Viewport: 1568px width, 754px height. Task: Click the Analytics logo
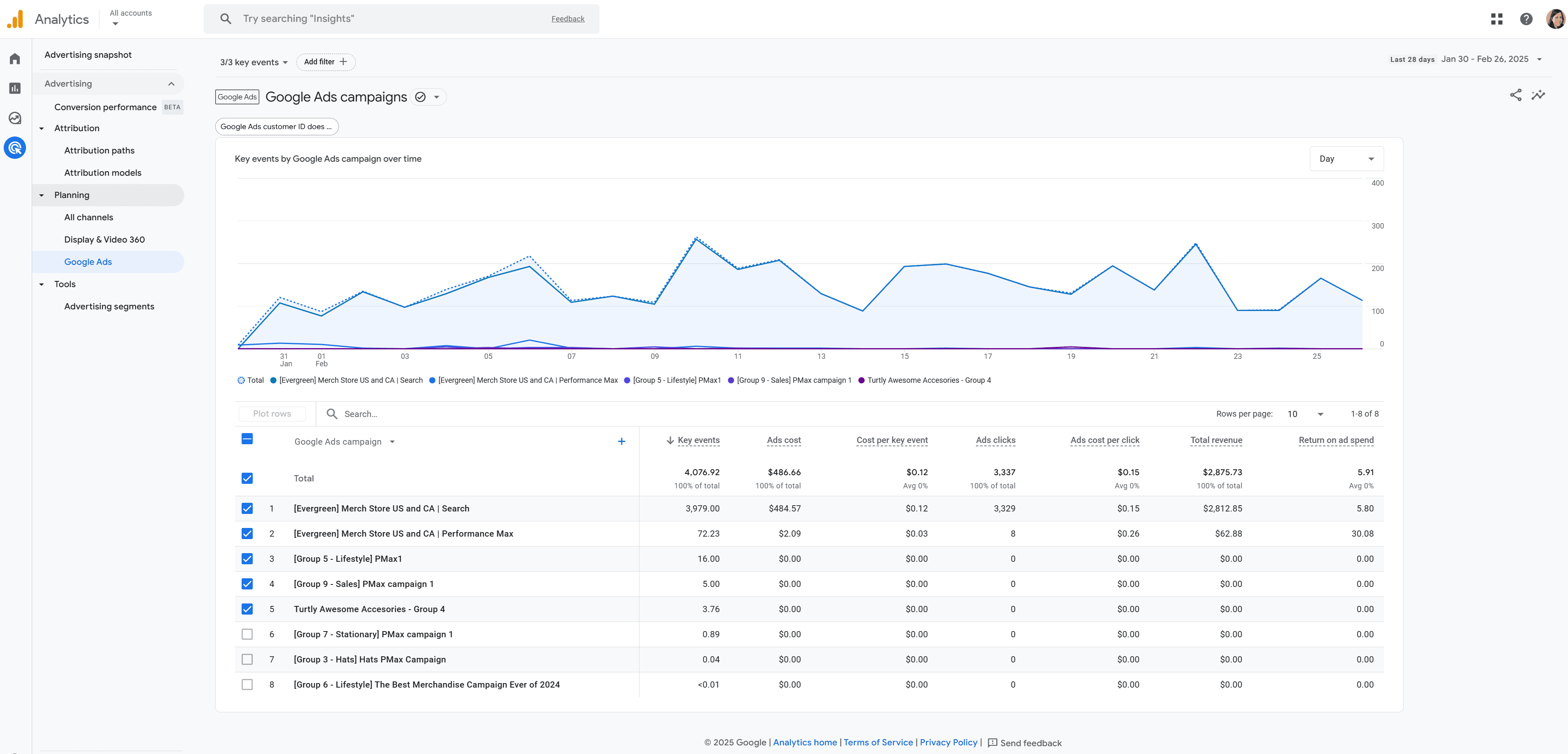point(15,19)
